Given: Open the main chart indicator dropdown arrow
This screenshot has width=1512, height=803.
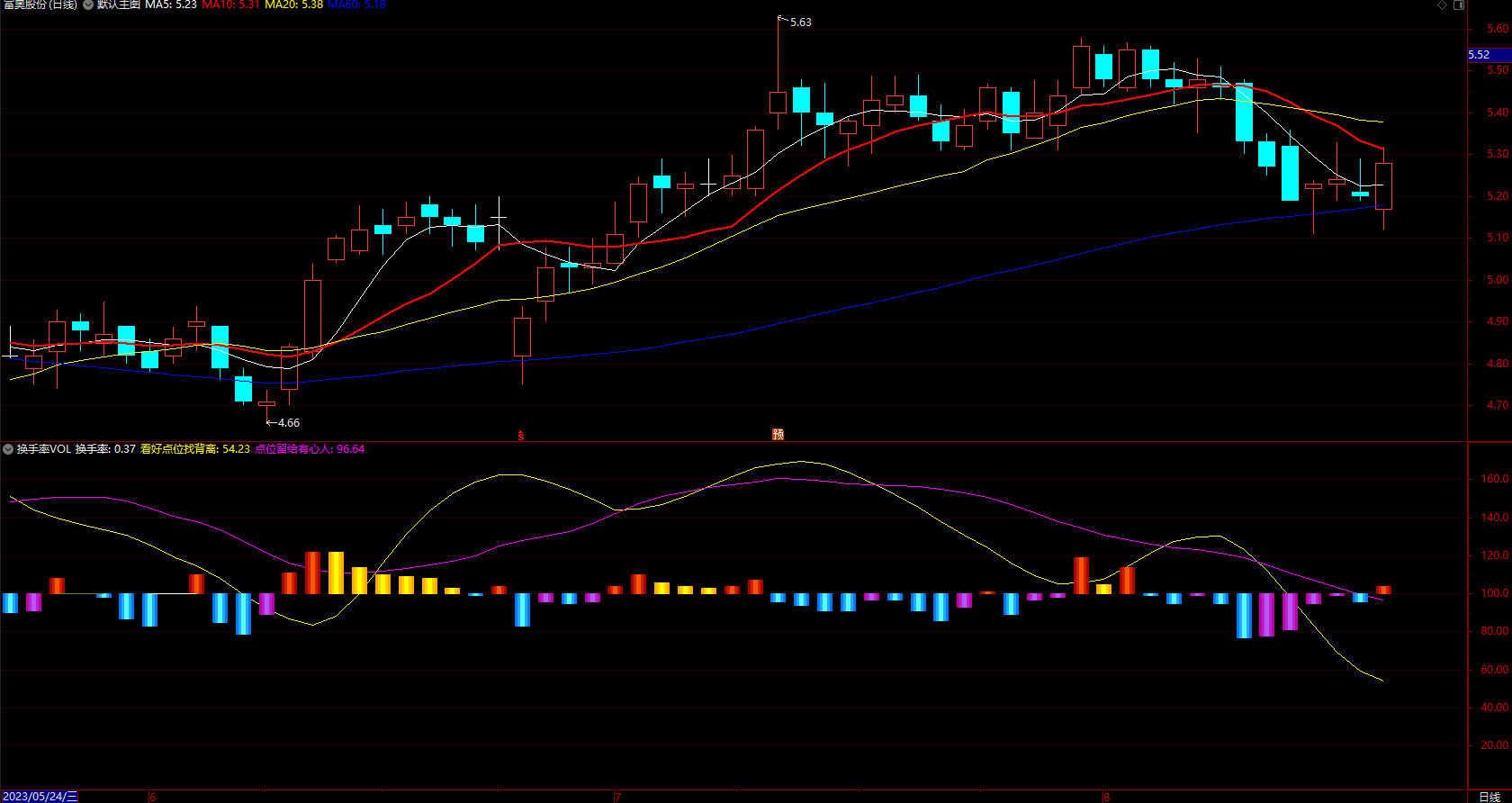Looking at the screenshot, I should click(x=88, y=5).
